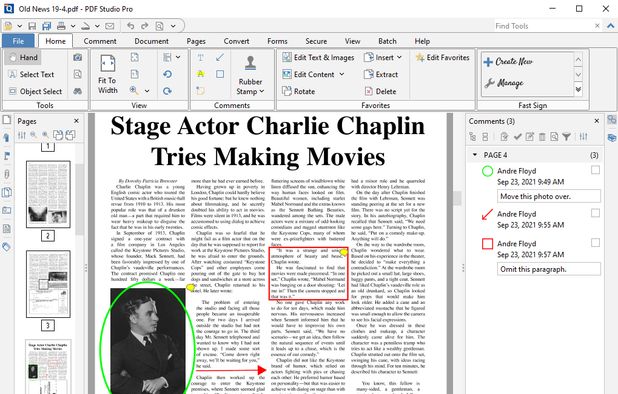Click the 3D layers icon on right sidebar

(x=612, y=138)
